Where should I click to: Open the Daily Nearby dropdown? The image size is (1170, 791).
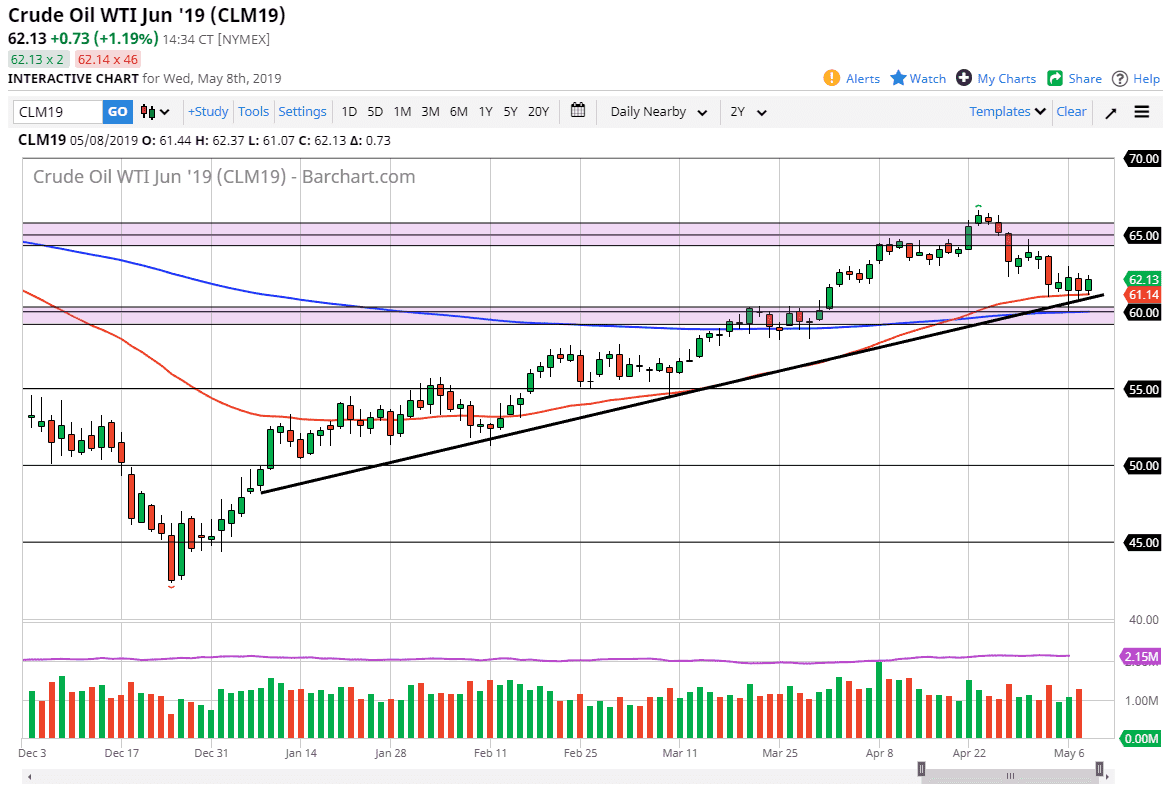point(657,112)
